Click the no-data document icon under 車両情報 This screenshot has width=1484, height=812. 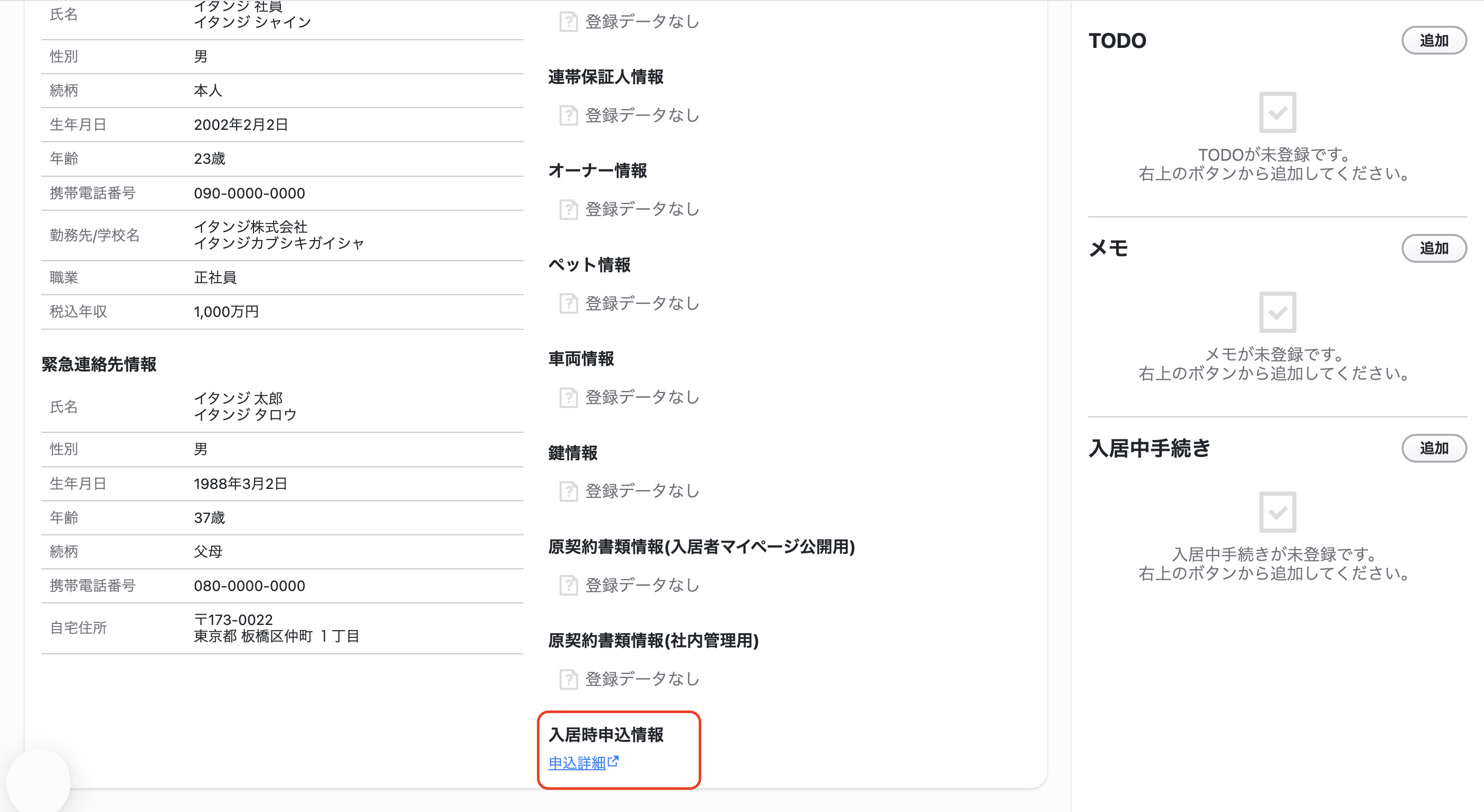[x=568, y=397]
